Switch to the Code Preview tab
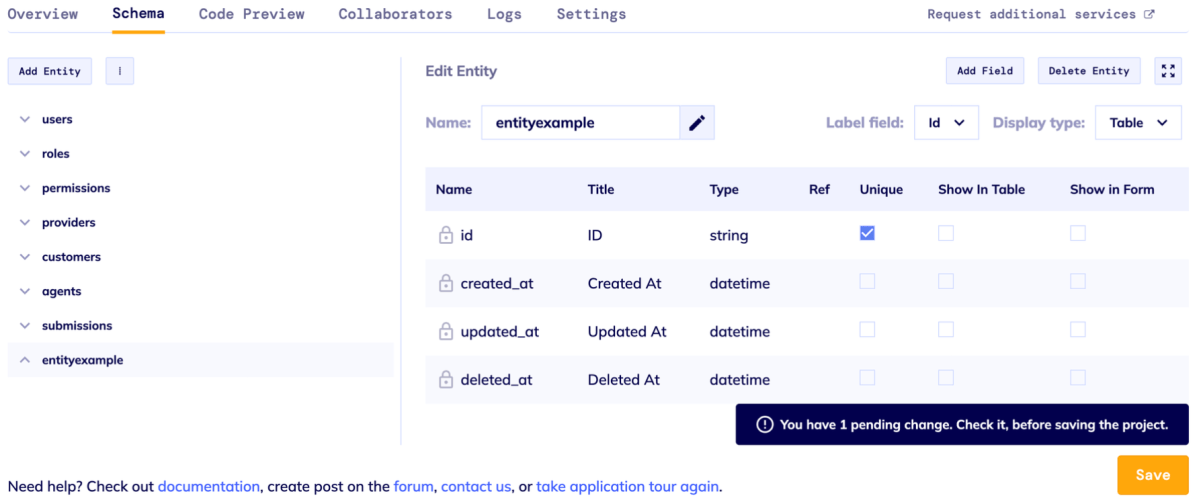Viewport: 1199px width, 500px height. (x=252, y=14)
